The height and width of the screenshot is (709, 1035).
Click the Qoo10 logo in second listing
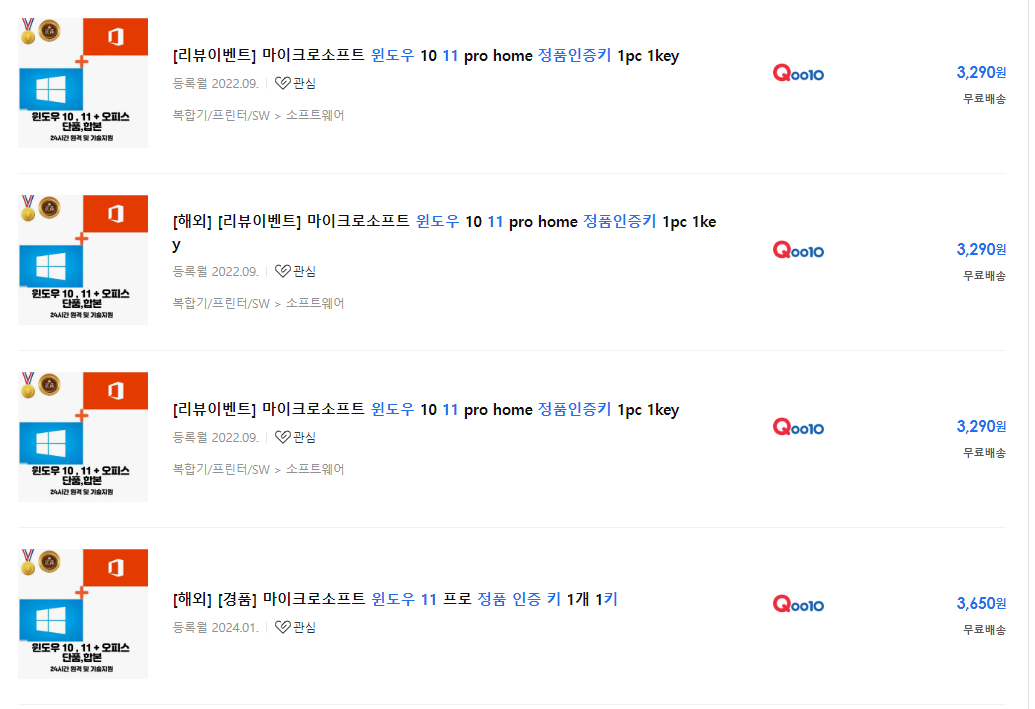tap(798, 250)
